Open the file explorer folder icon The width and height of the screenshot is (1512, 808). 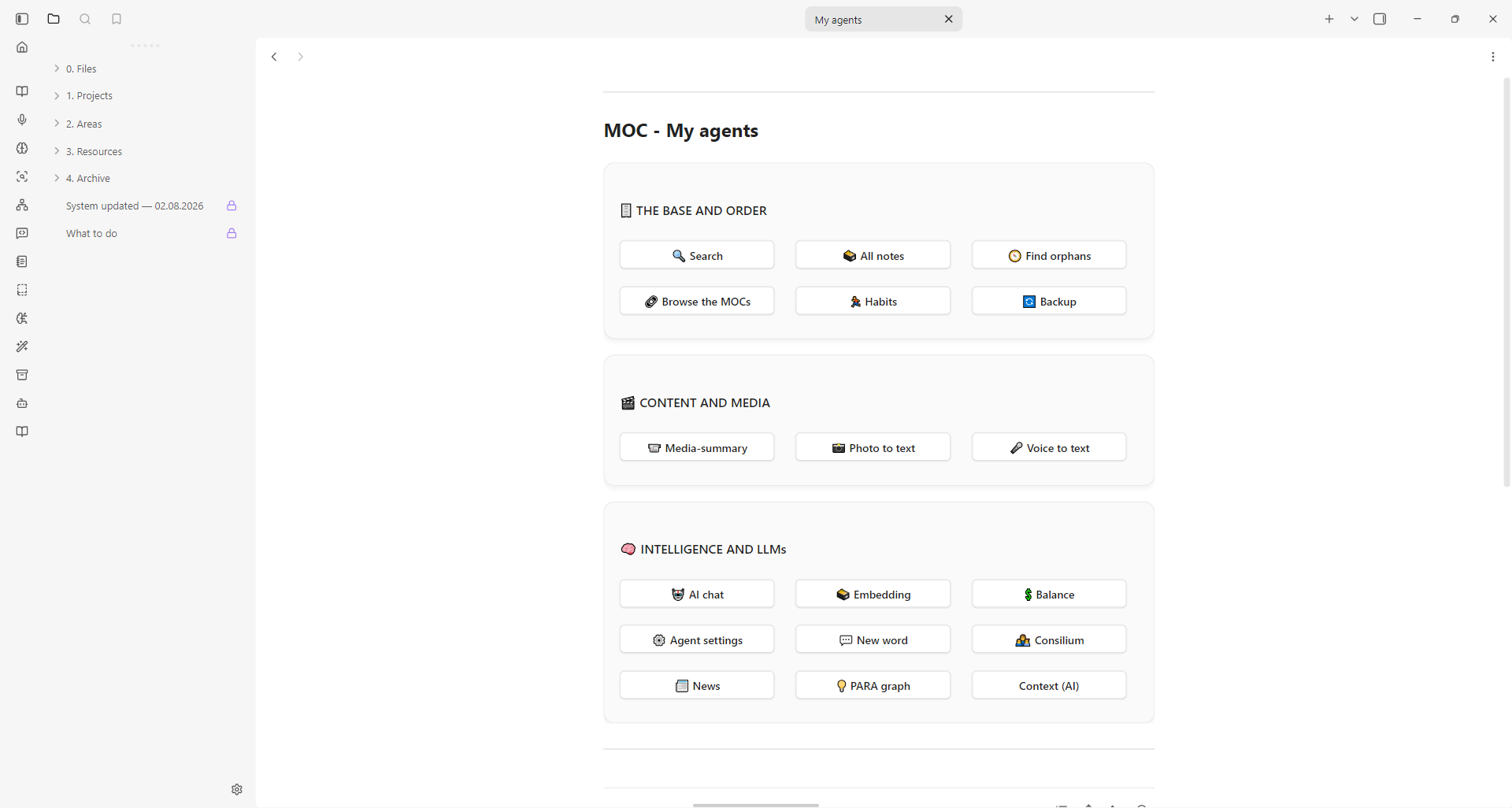point(54,19)
